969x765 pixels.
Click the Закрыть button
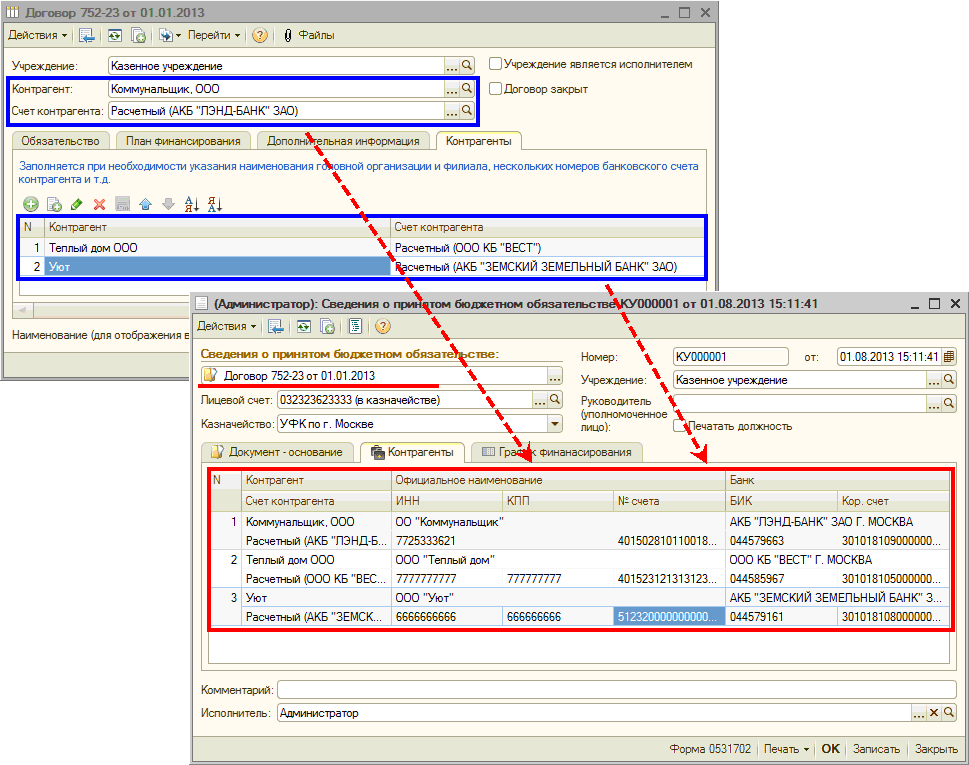pos(936,749)
